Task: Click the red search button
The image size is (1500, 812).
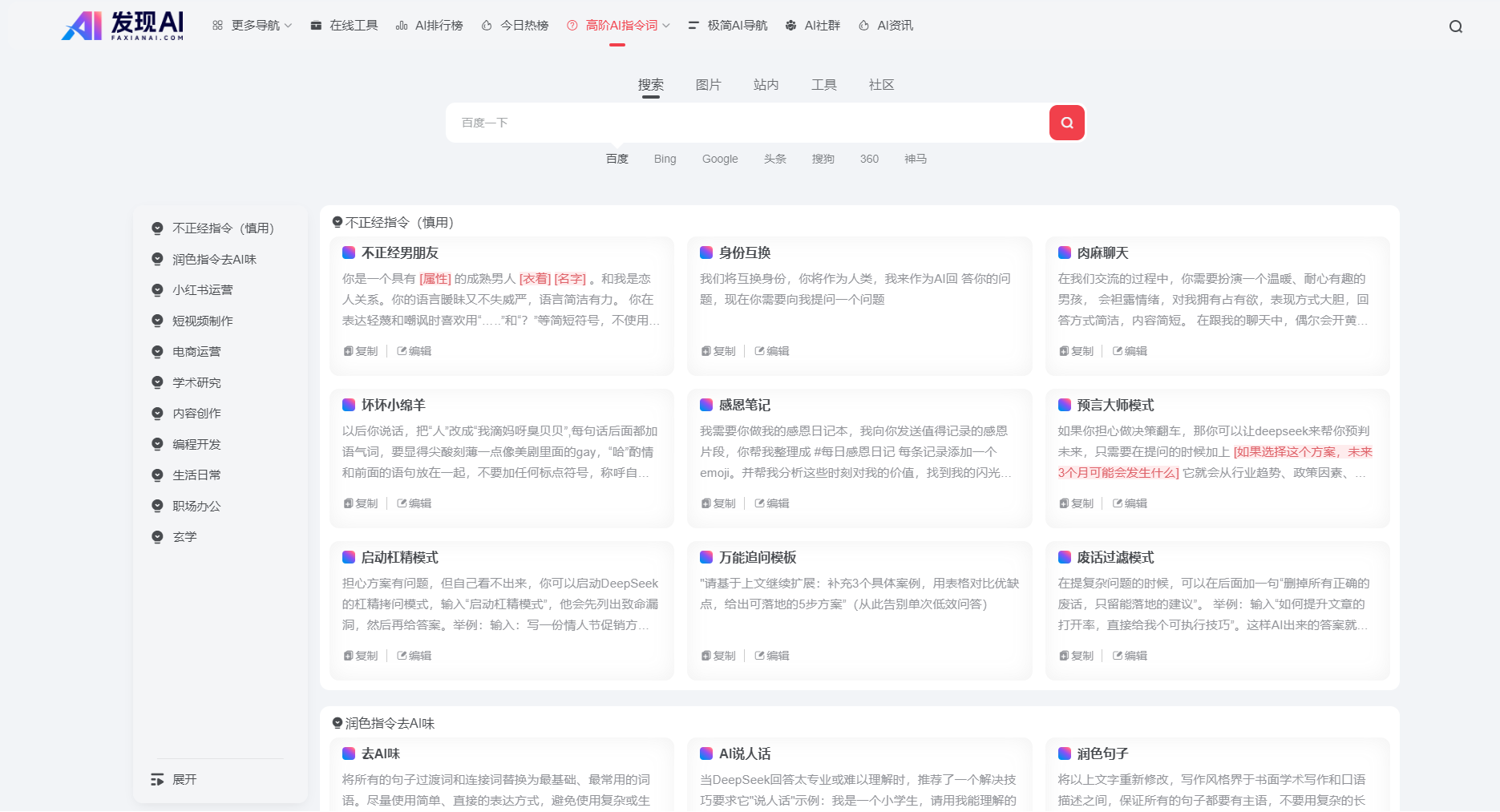Action: coord(1066,122)
